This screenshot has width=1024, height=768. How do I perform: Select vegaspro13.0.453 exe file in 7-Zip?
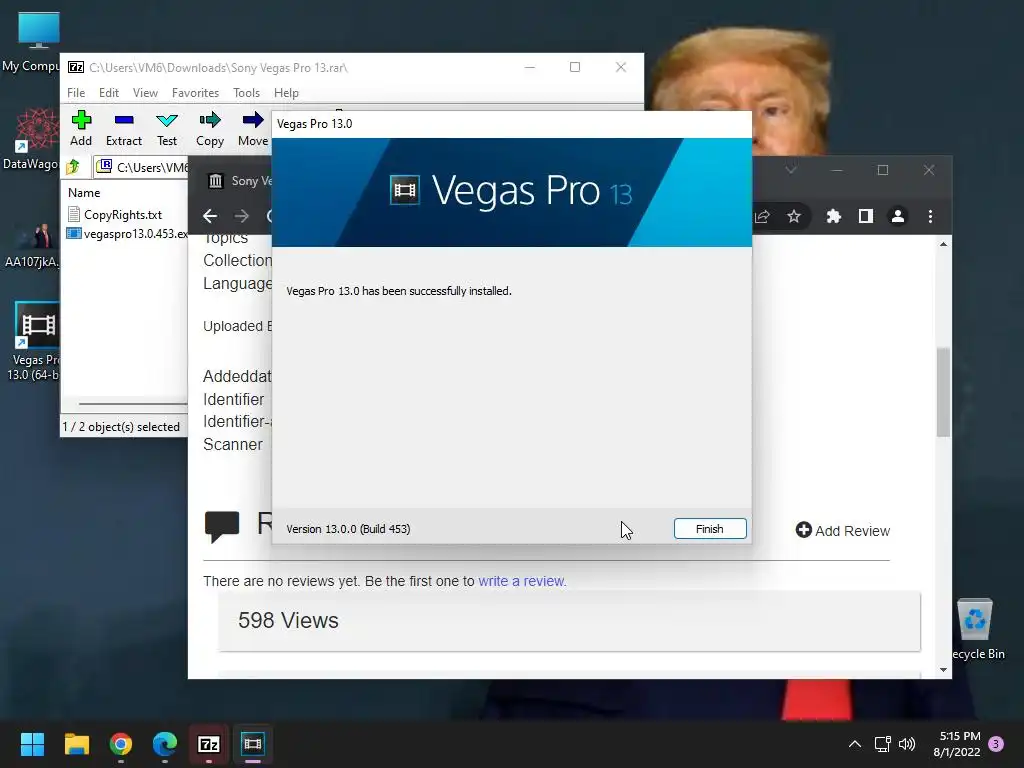128,233
